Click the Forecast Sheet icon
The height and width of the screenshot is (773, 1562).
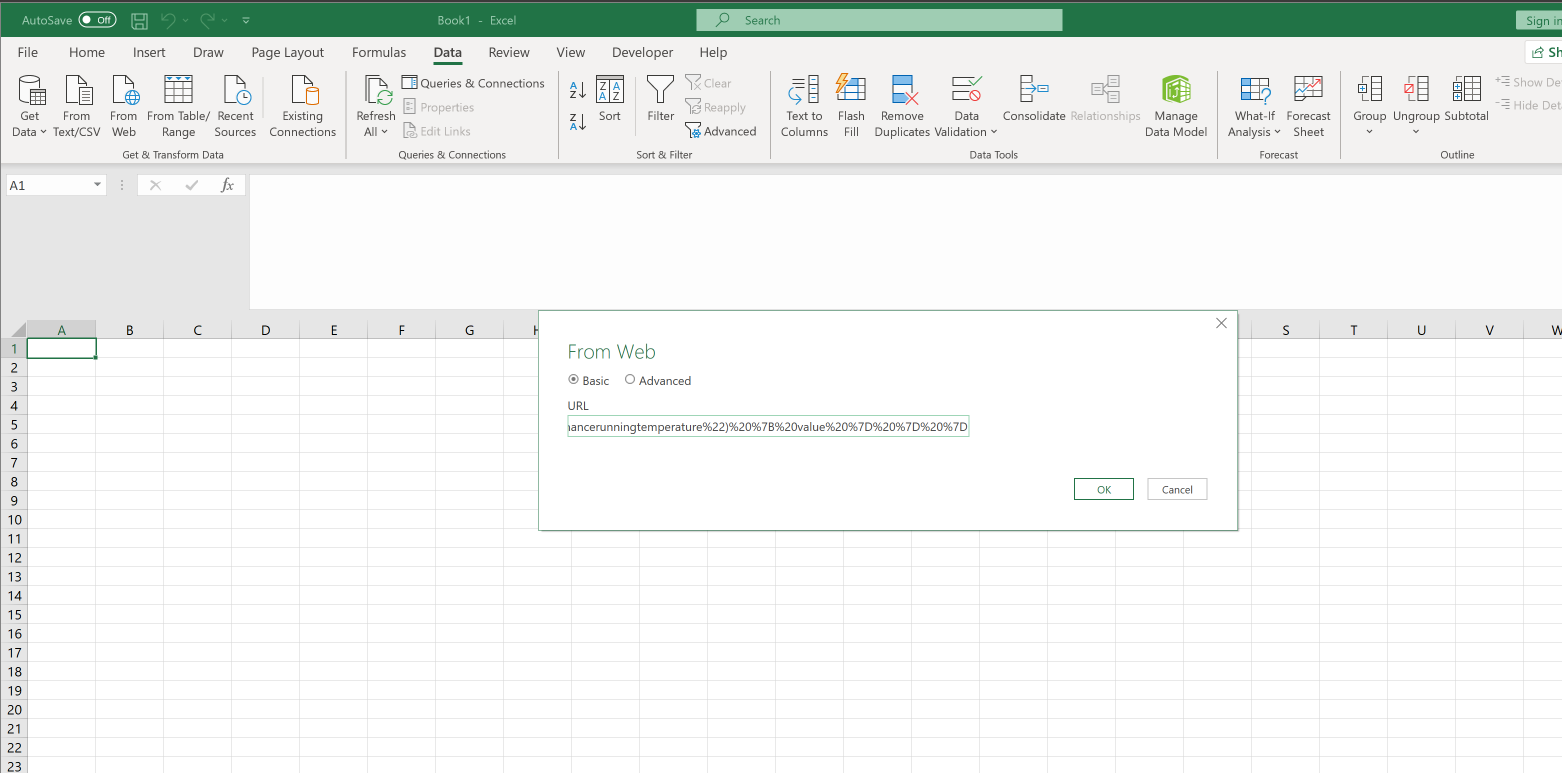click(x=1308, y=105)
